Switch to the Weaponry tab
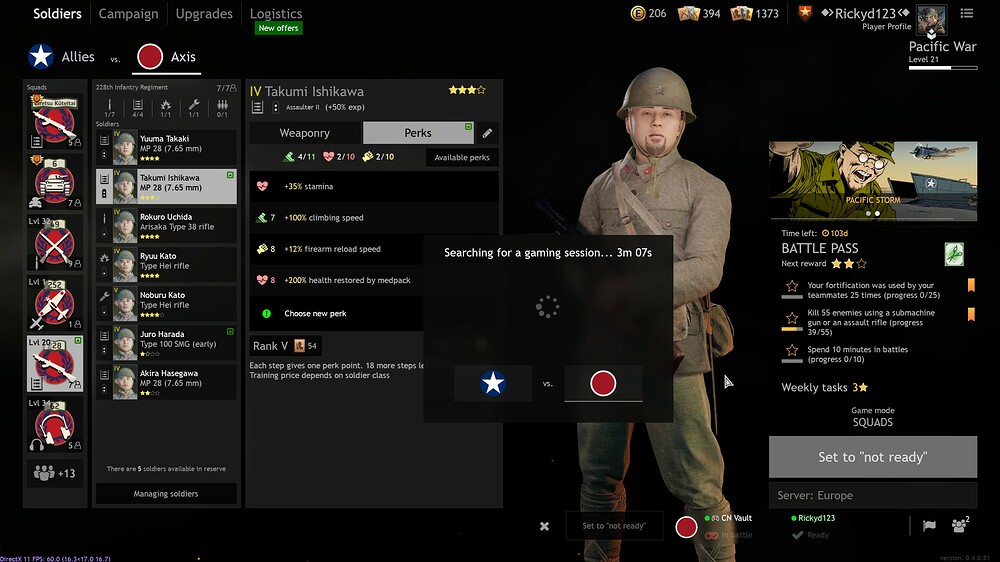Screen dimensions: 1000x562 tap(305, 133)
